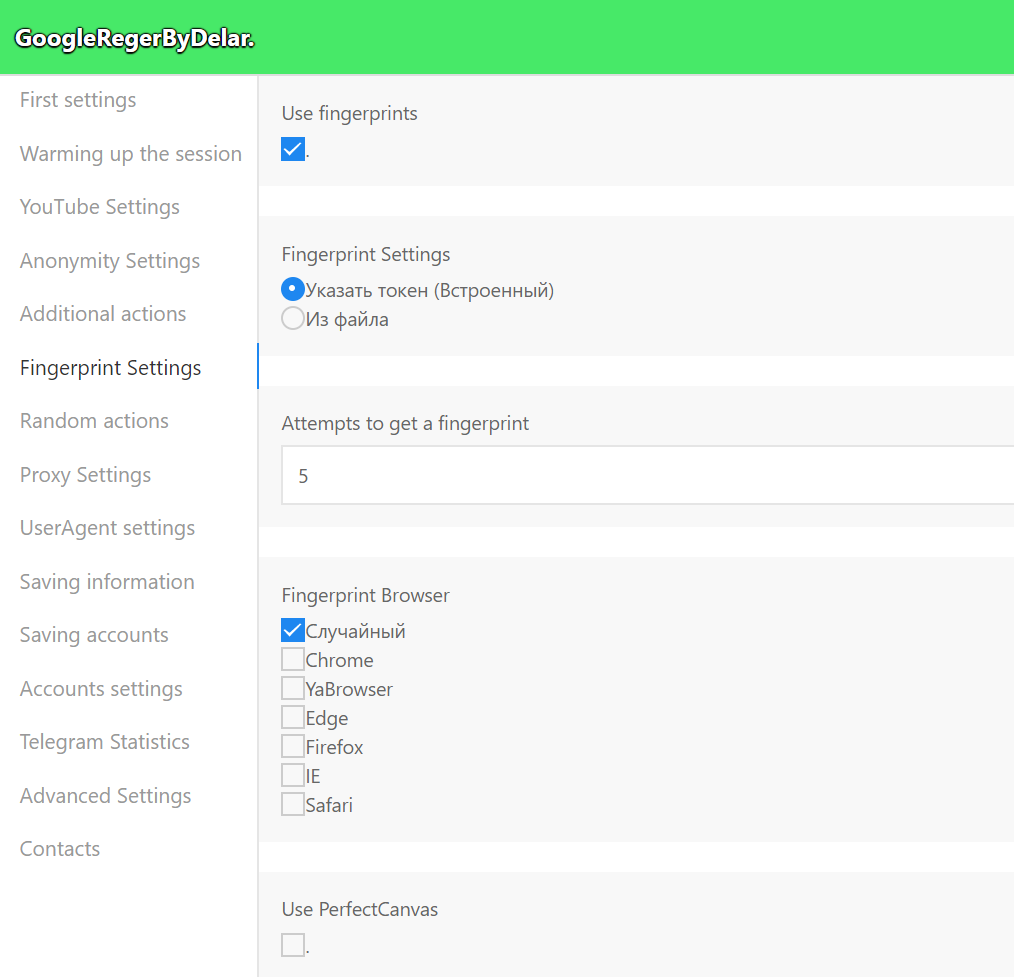The width and height of the screenshot is (1014, 977).
Task: Select Fingerprint Settings in sidebar
Action: 111,368
